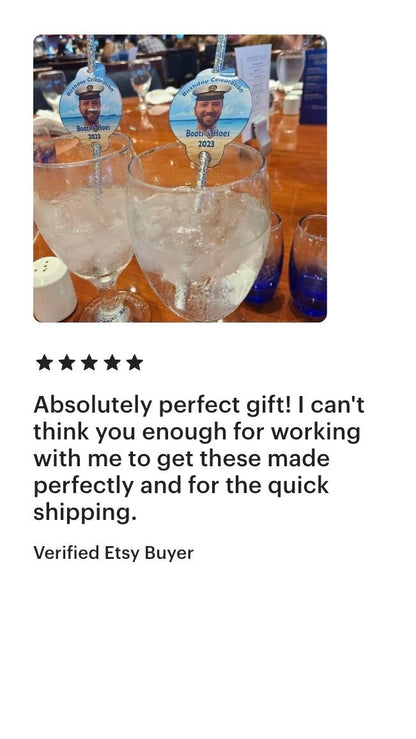Click the 'Boats & Hoes 2023' right tag text
Image resolution: width=416 pixels, height=739 pixels.
click(x=207, y=138)
